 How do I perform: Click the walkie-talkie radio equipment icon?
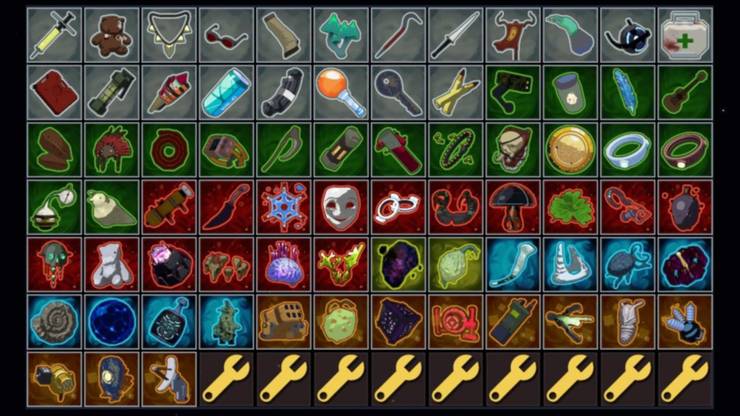click(513, 322)
